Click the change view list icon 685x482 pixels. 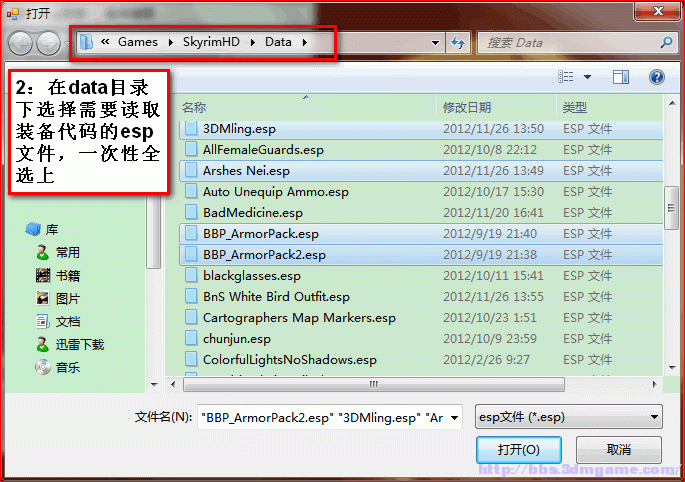tap(566, 77)
